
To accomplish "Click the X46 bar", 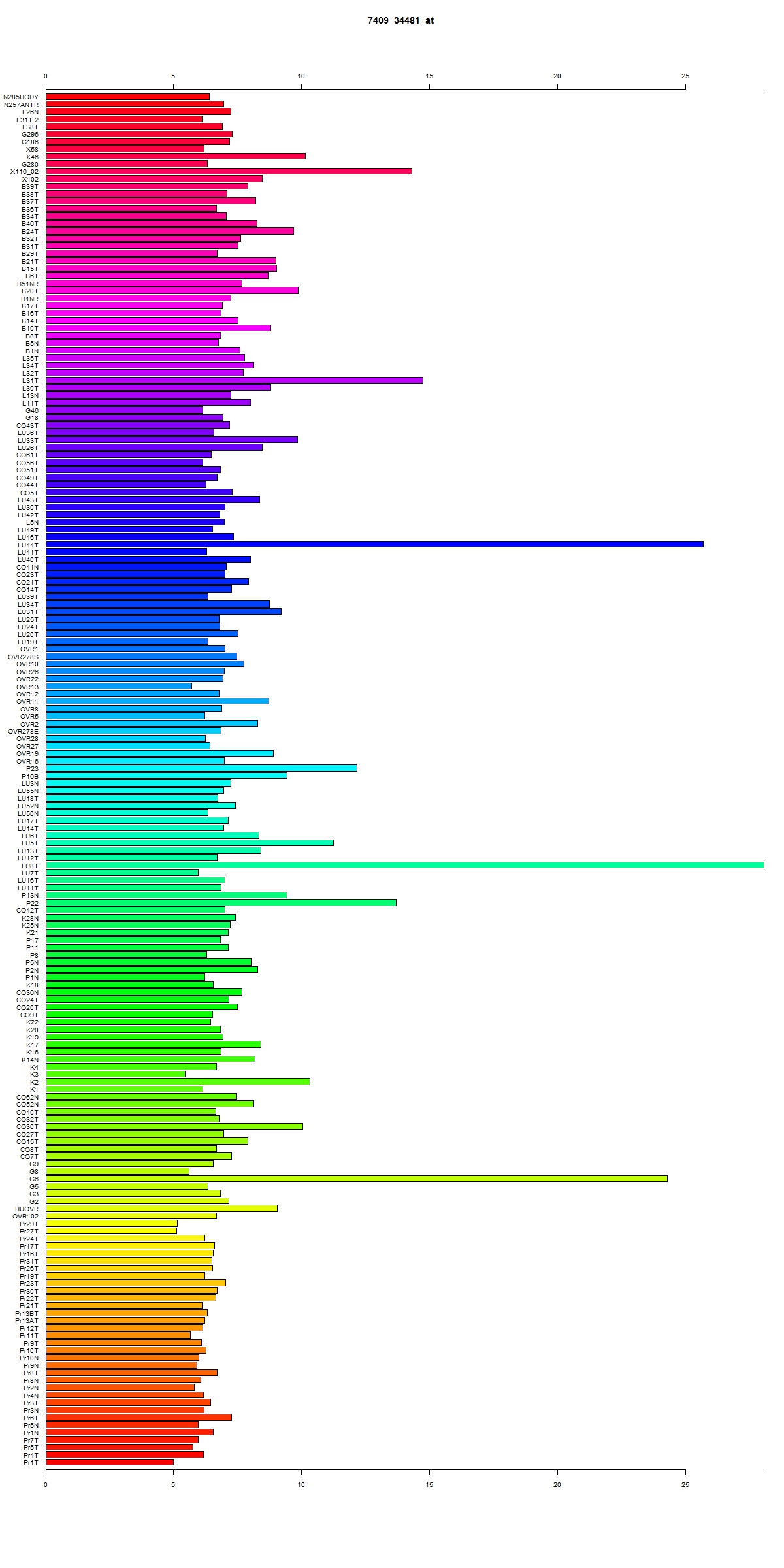I will [176, 156].
